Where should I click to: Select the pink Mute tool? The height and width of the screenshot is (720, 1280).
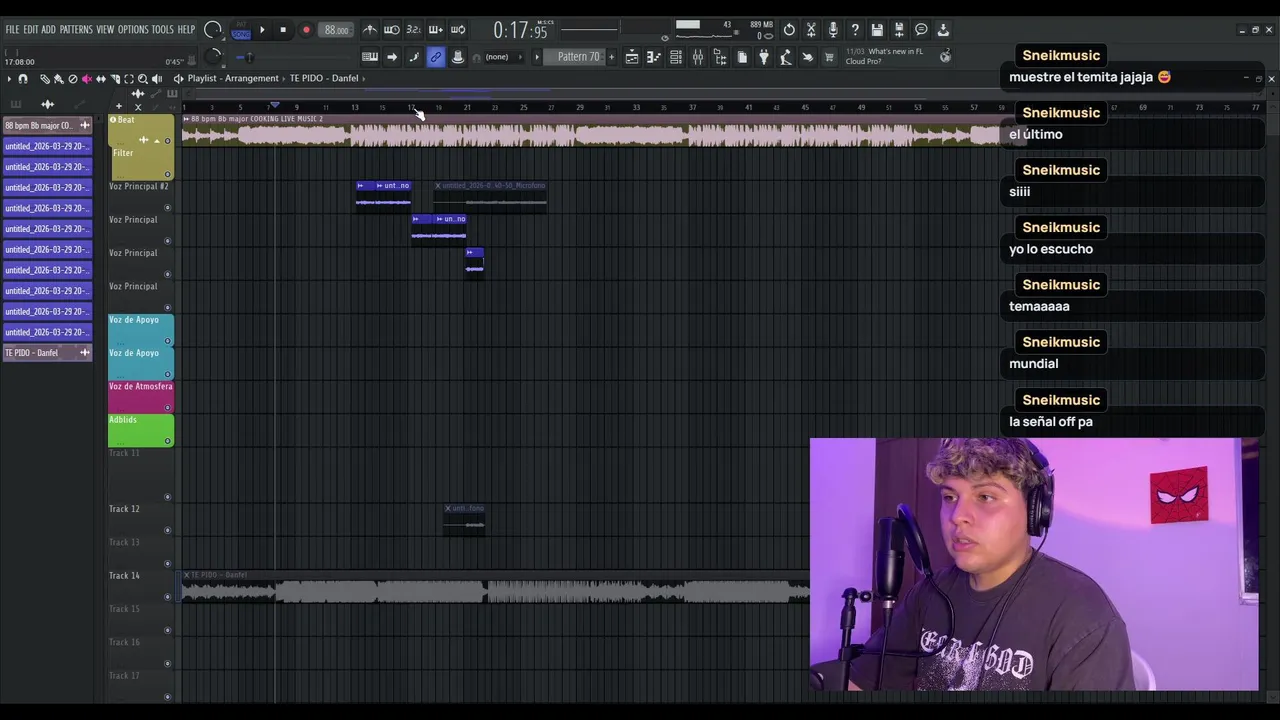[x=87, y=79]
